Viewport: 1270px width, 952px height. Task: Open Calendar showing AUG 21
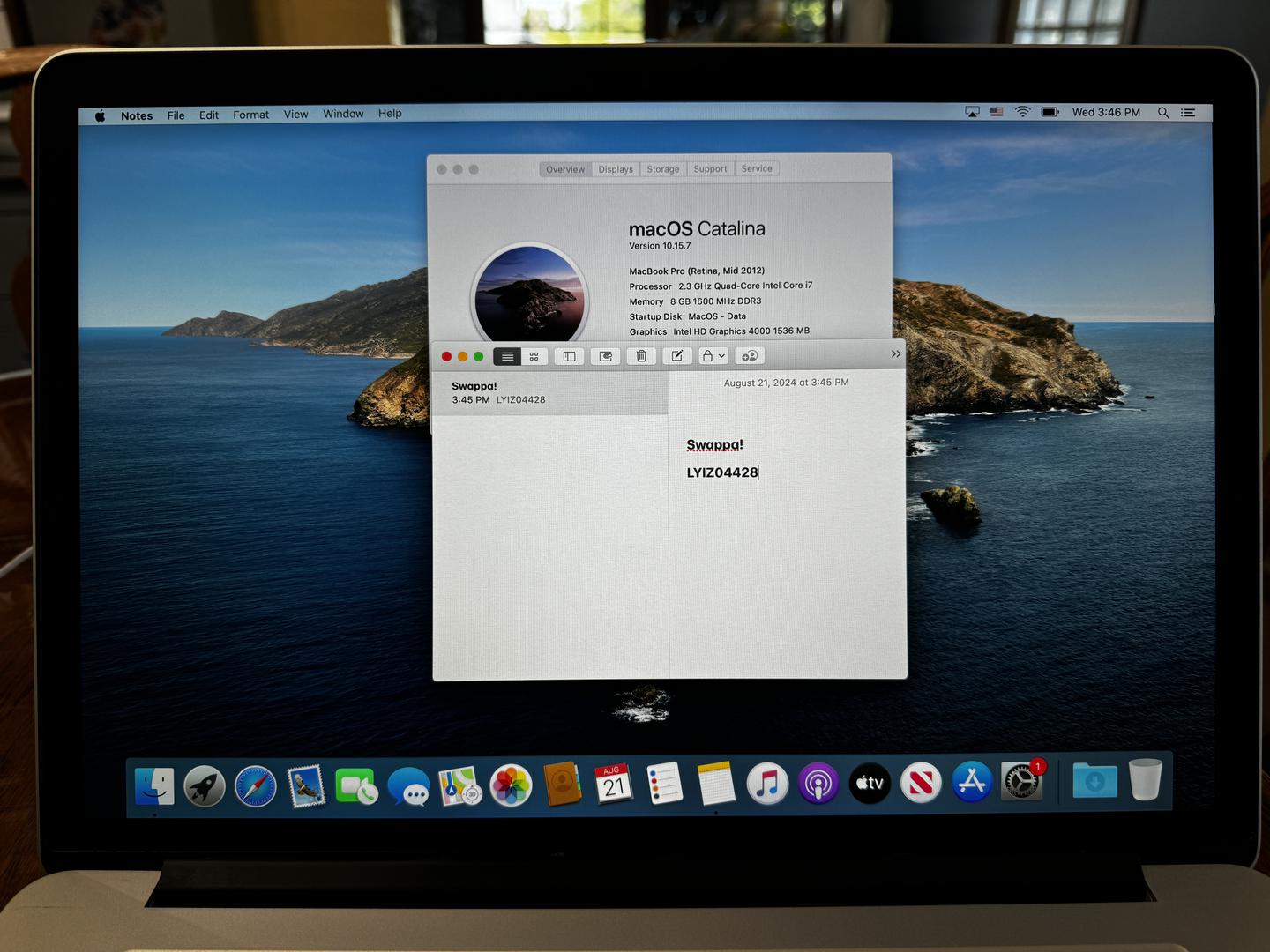pyautogui.click(x=613, y=784)
